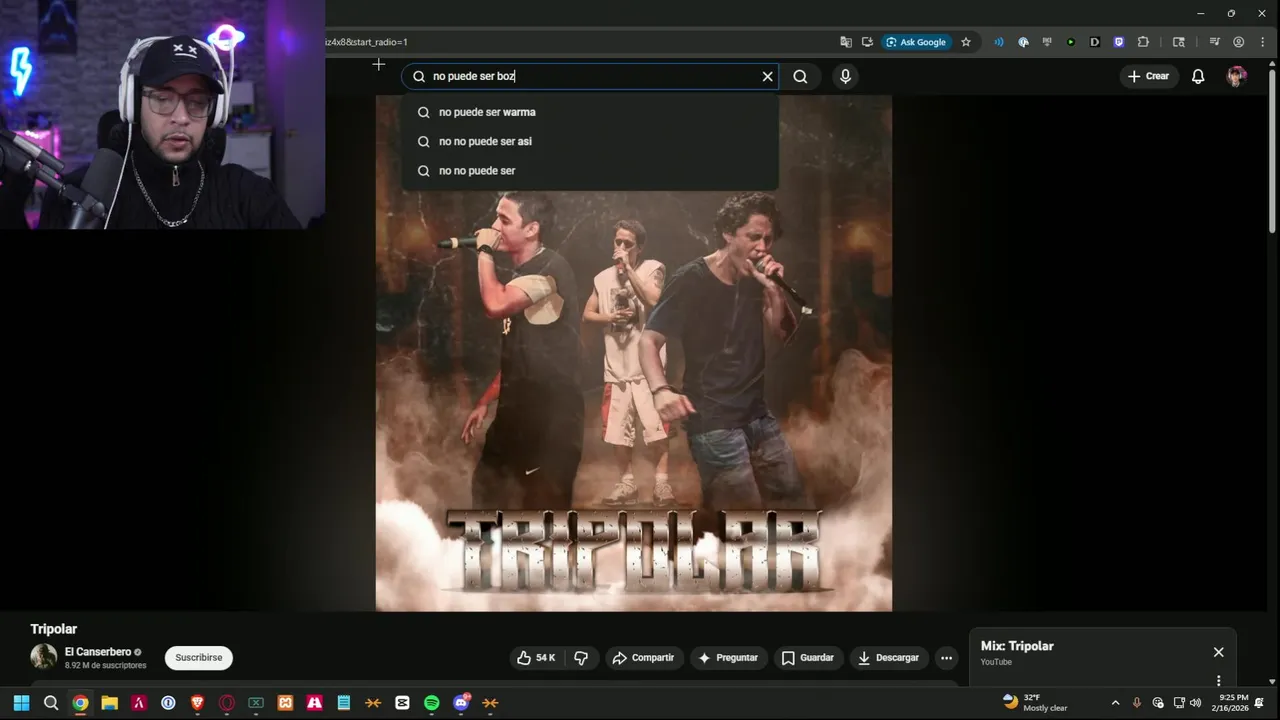Open the volume control in system tray
The width and height of the screenshot is (1280, 720).
[1195, 702]
